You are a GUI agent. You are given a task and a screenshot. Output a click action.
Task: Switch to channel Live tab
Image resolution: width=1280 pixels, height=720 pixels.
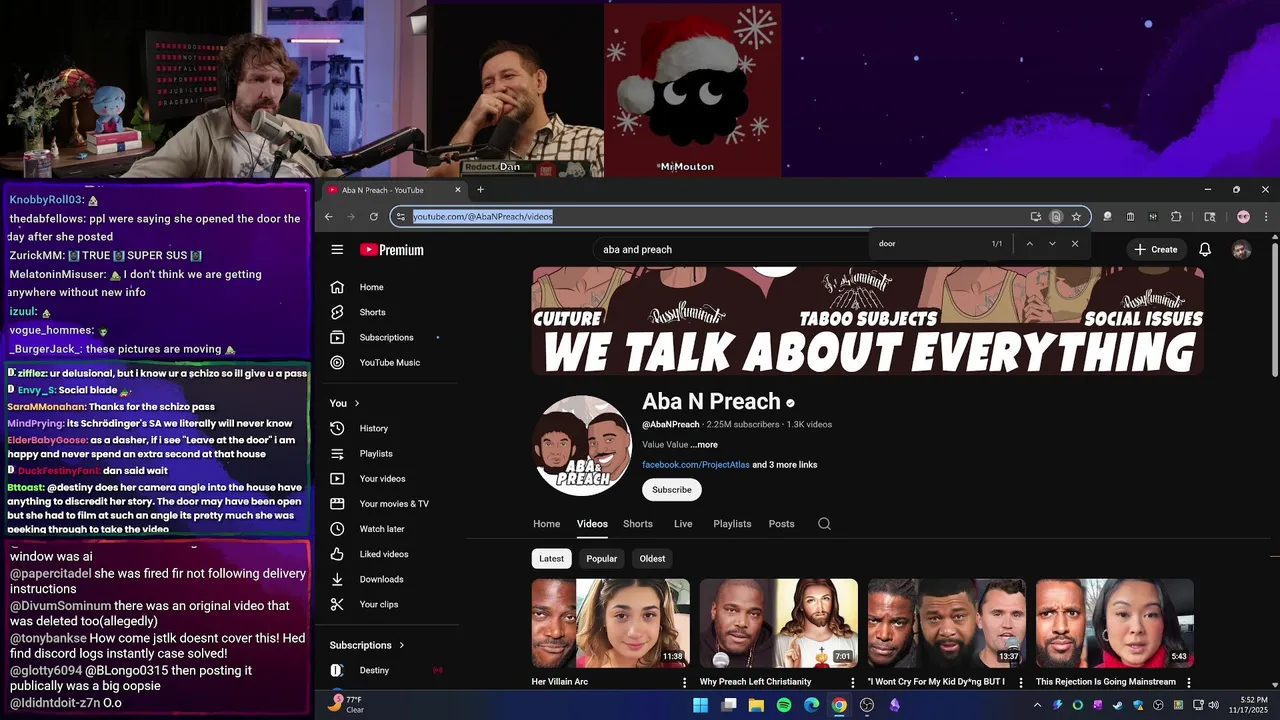(683, 524)
